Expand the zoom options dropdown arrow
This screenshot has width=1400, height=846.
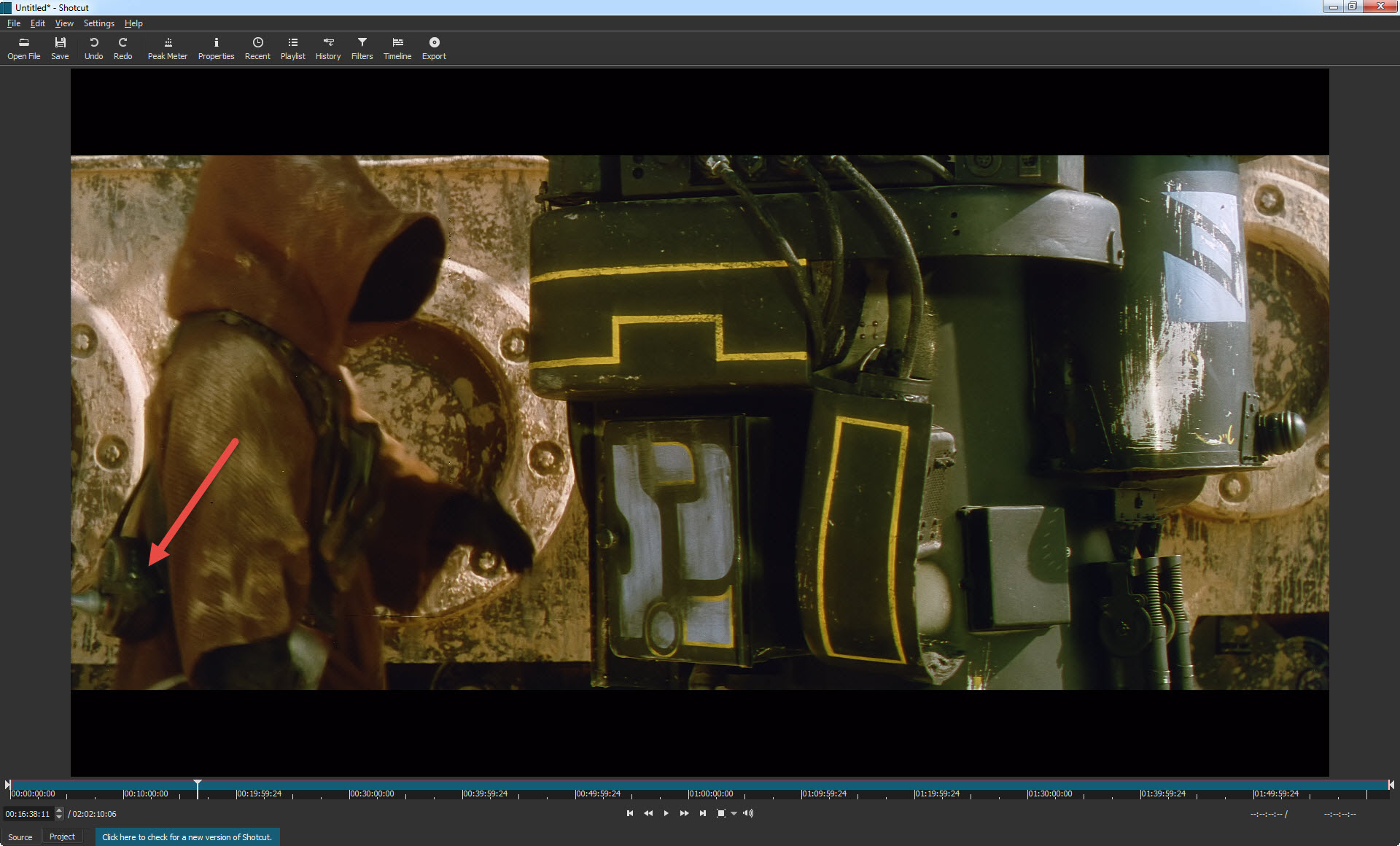(x=734, y=813)
